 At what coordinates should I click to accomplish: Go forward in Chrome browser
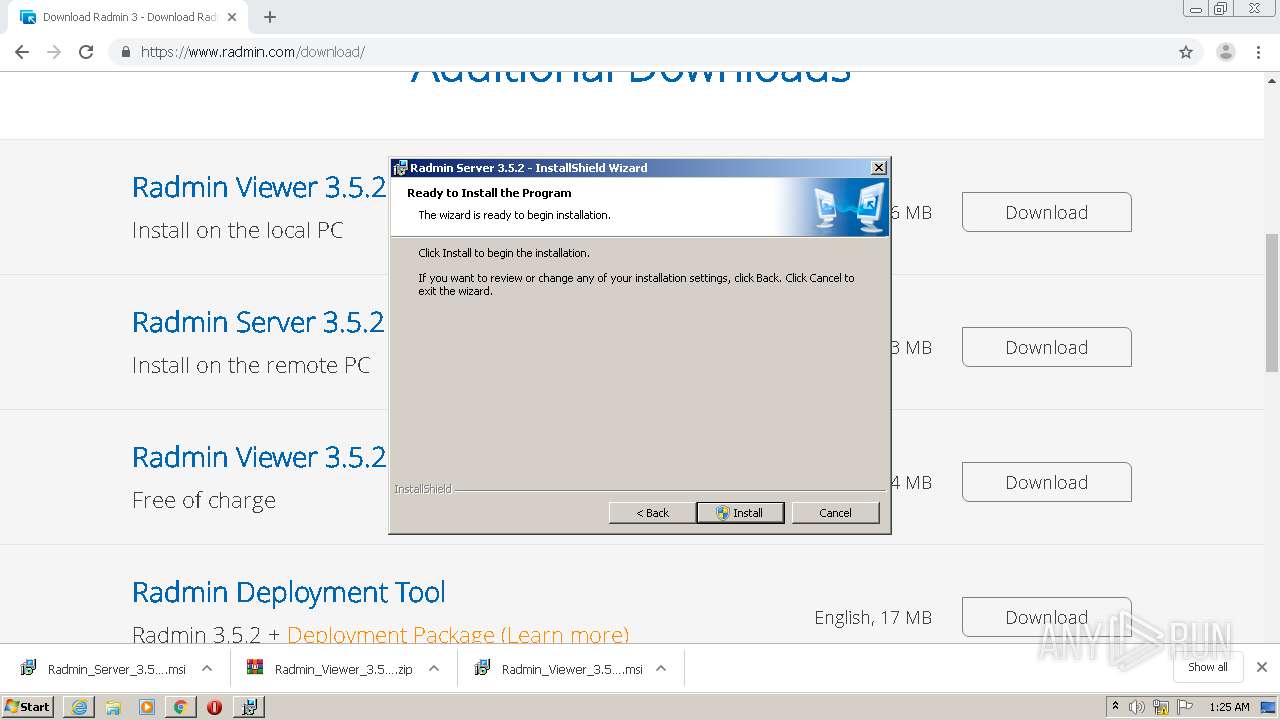point(54,52)
